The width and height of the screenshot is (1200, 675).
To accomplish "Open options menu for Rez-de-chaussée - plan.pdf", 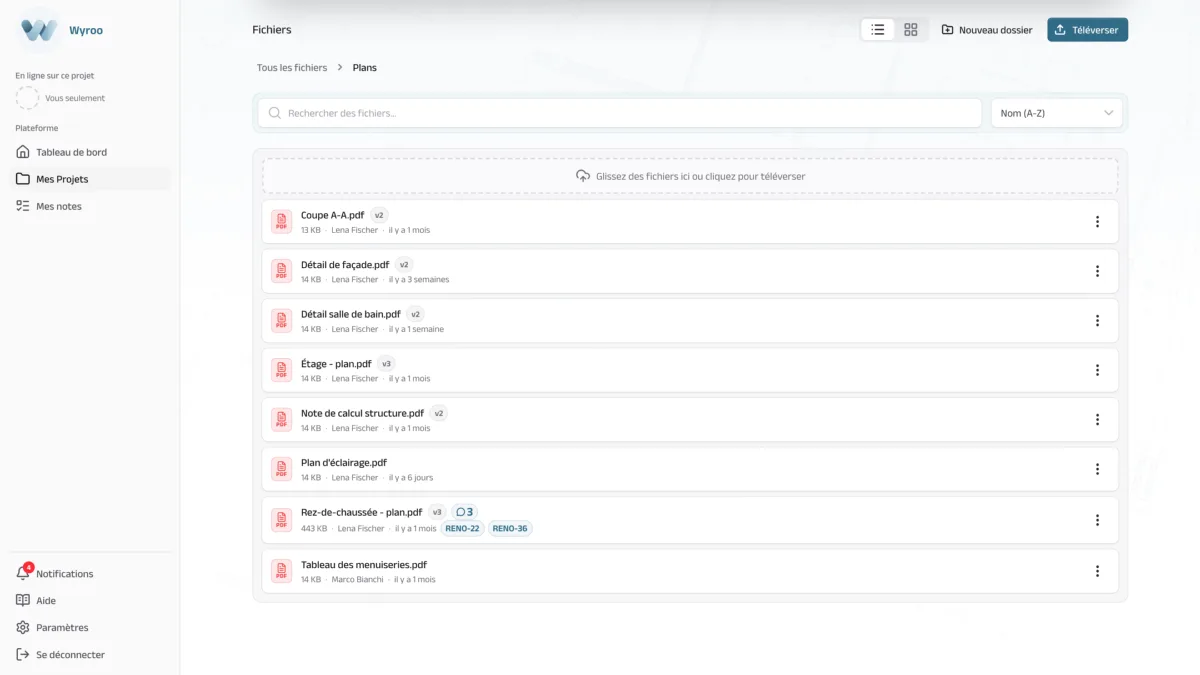I will [1097, 520].
